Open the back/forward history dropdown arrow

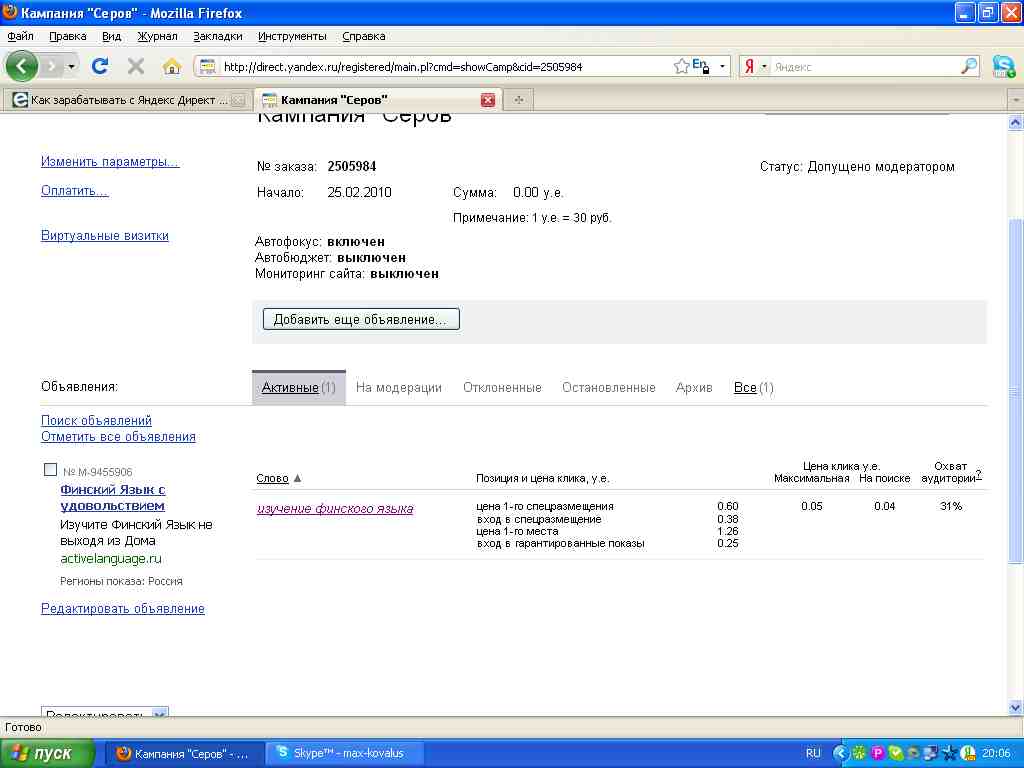(71, 67)
